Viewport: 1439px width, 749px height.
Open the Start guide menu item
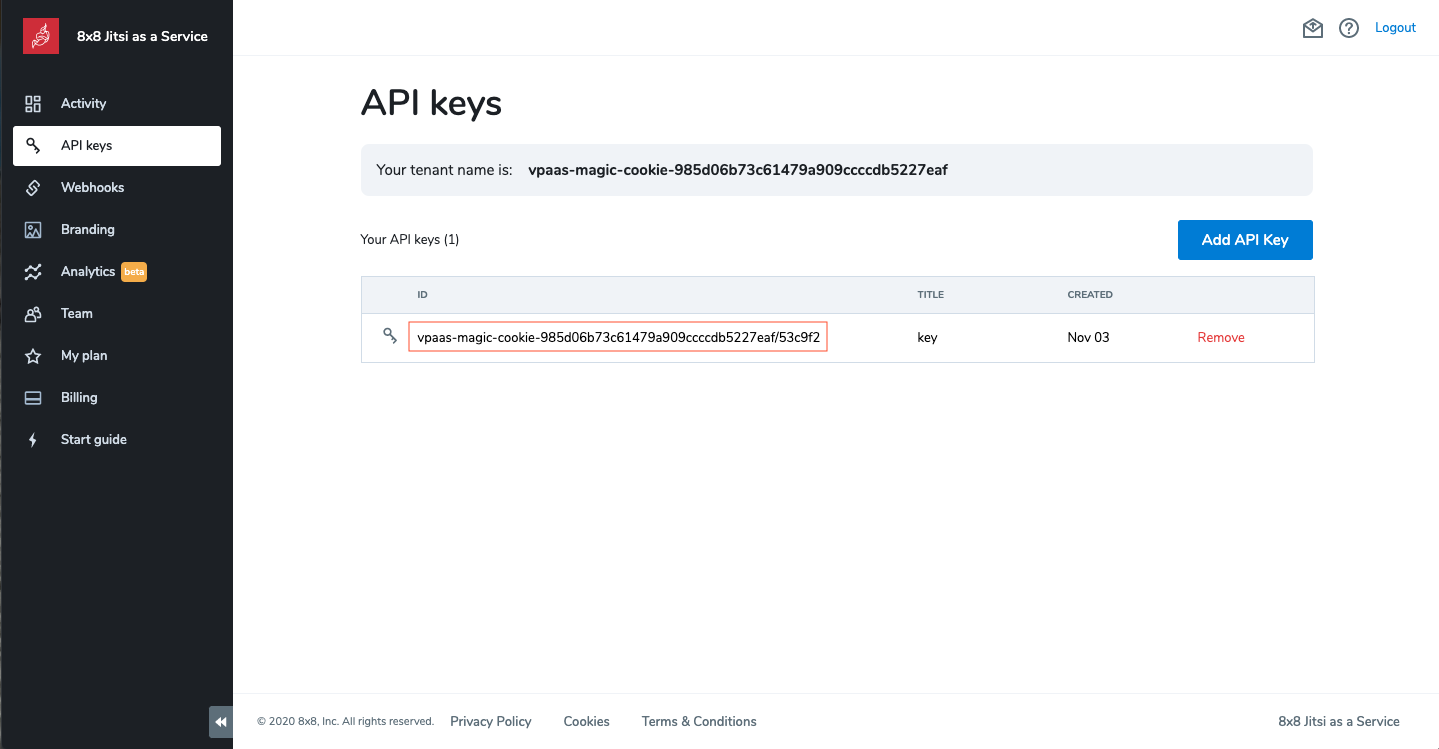117,440
